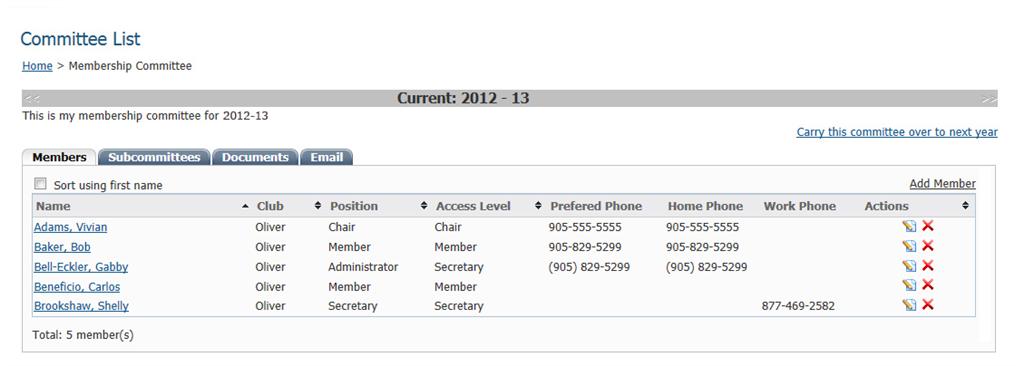Sort by Name column arrow
This screenshot has width=1024, height=366.
click(245, 206)
